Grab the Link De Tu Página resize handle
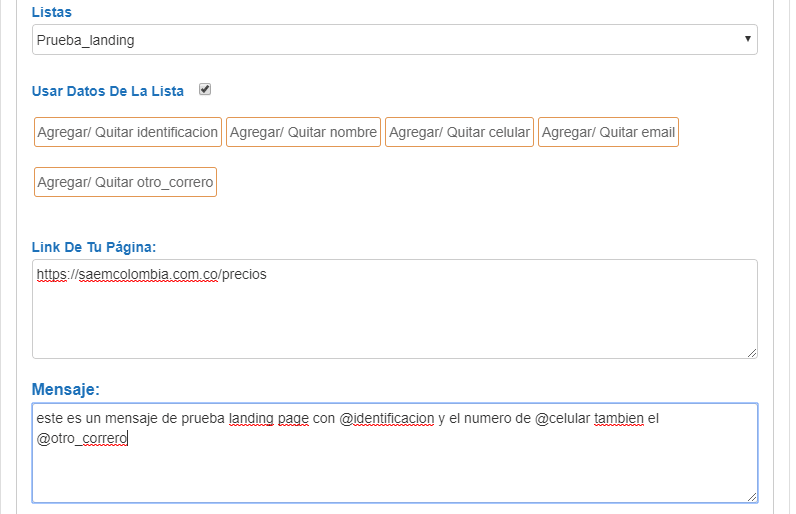The height and width of the screenshot is (514, 796). (x=752, y=353)
